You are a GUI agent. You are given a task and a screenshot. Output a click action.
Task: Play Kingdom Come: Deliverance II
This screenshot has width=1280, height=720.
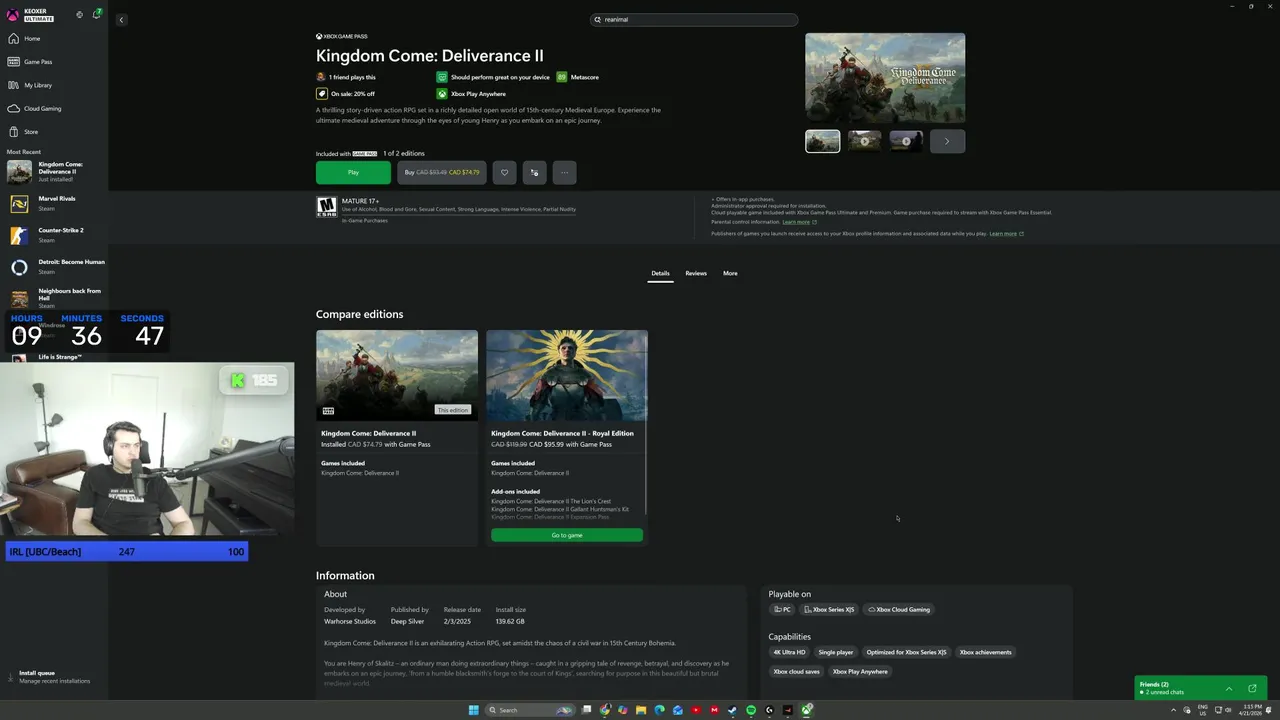tap(353, 172)
